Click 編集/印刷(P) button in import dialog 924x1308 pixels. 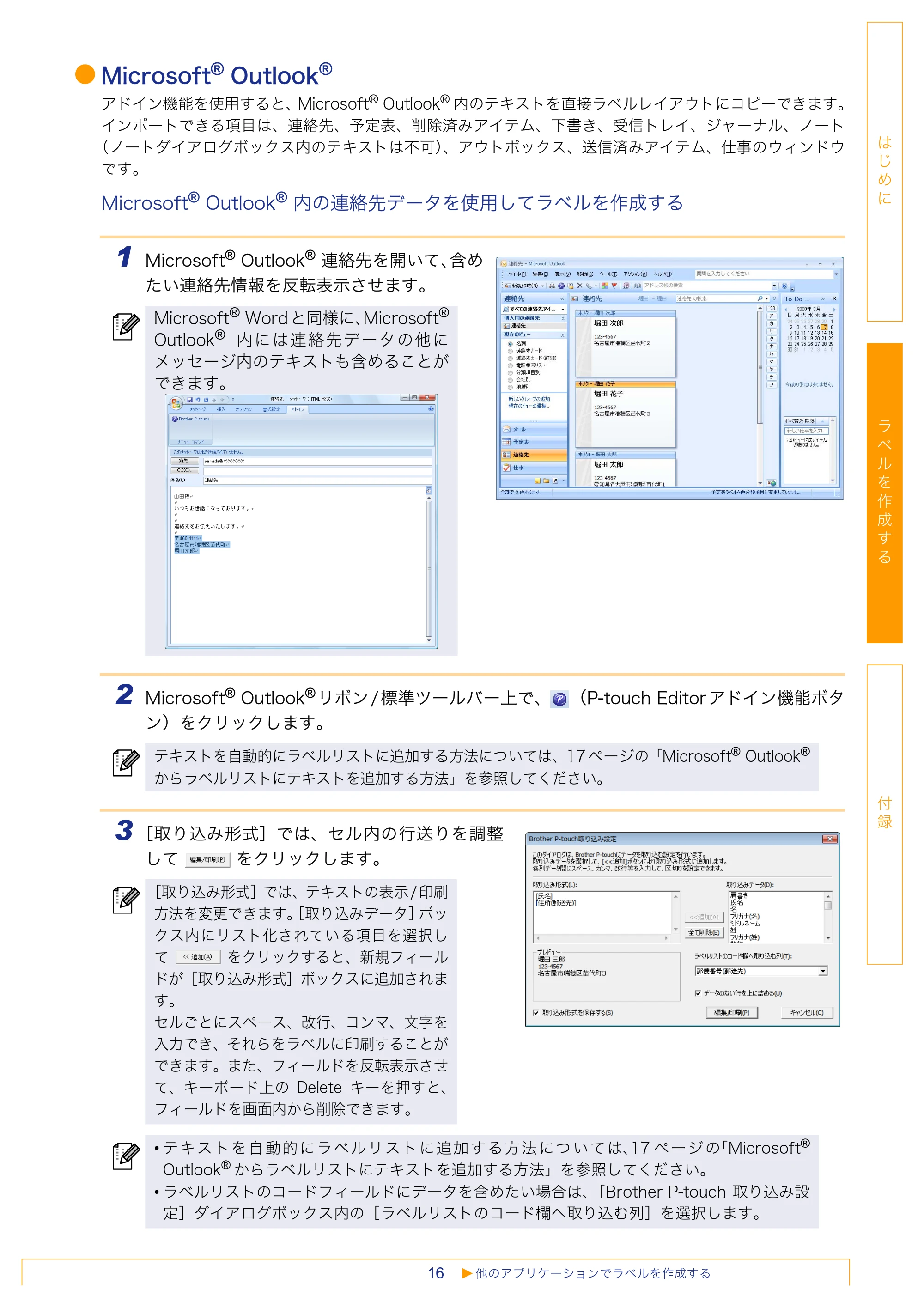point(732,1012)
